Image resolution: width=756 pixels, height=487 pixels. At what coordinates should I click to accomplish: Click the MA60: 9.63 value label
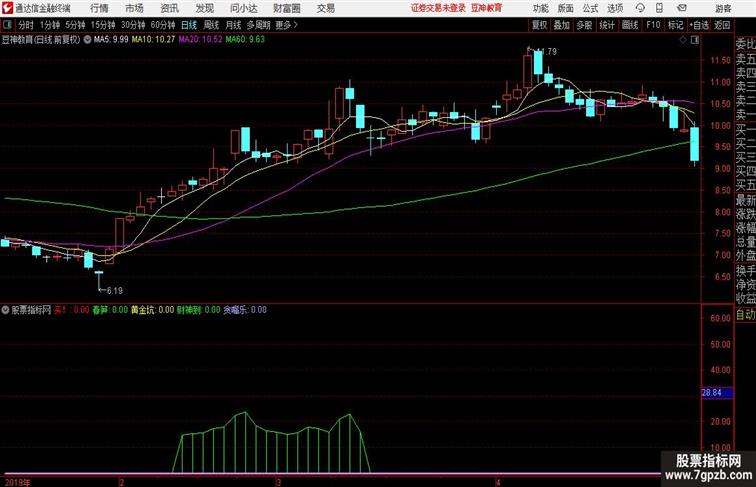click(x=245, y=40)
